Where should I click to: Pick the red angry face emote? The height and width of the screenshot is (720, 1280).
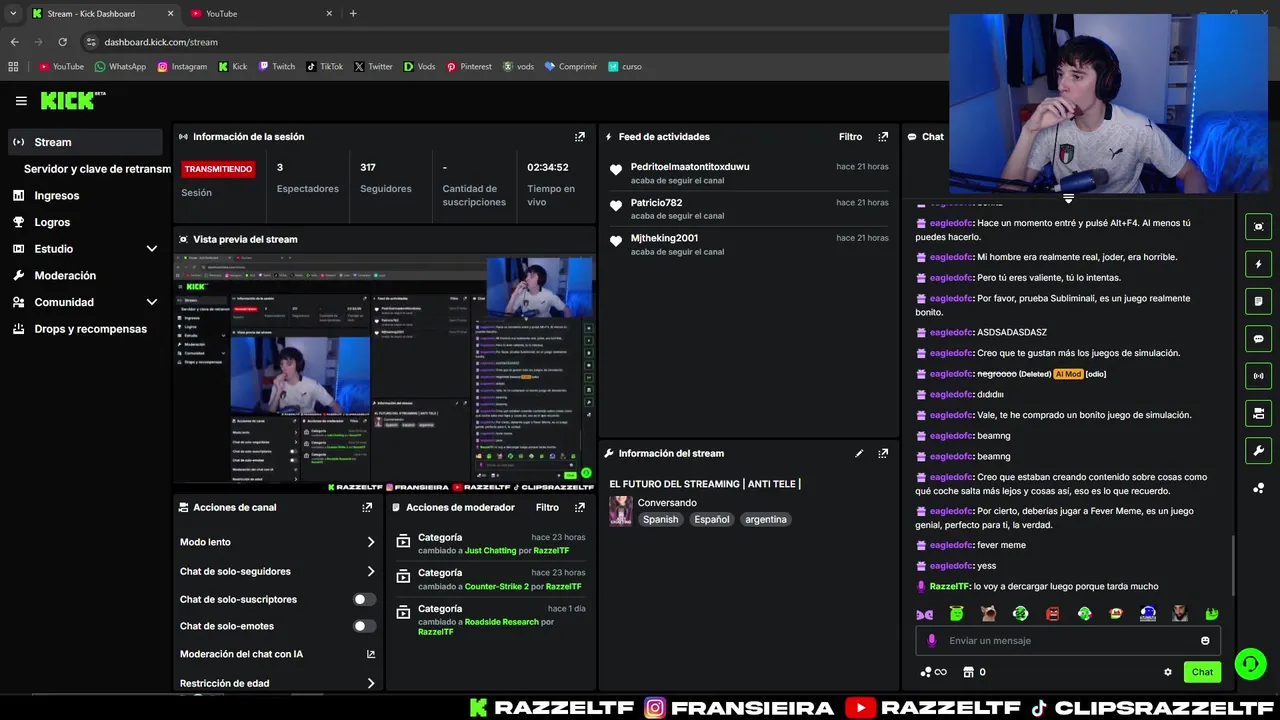pos(1052,613)
